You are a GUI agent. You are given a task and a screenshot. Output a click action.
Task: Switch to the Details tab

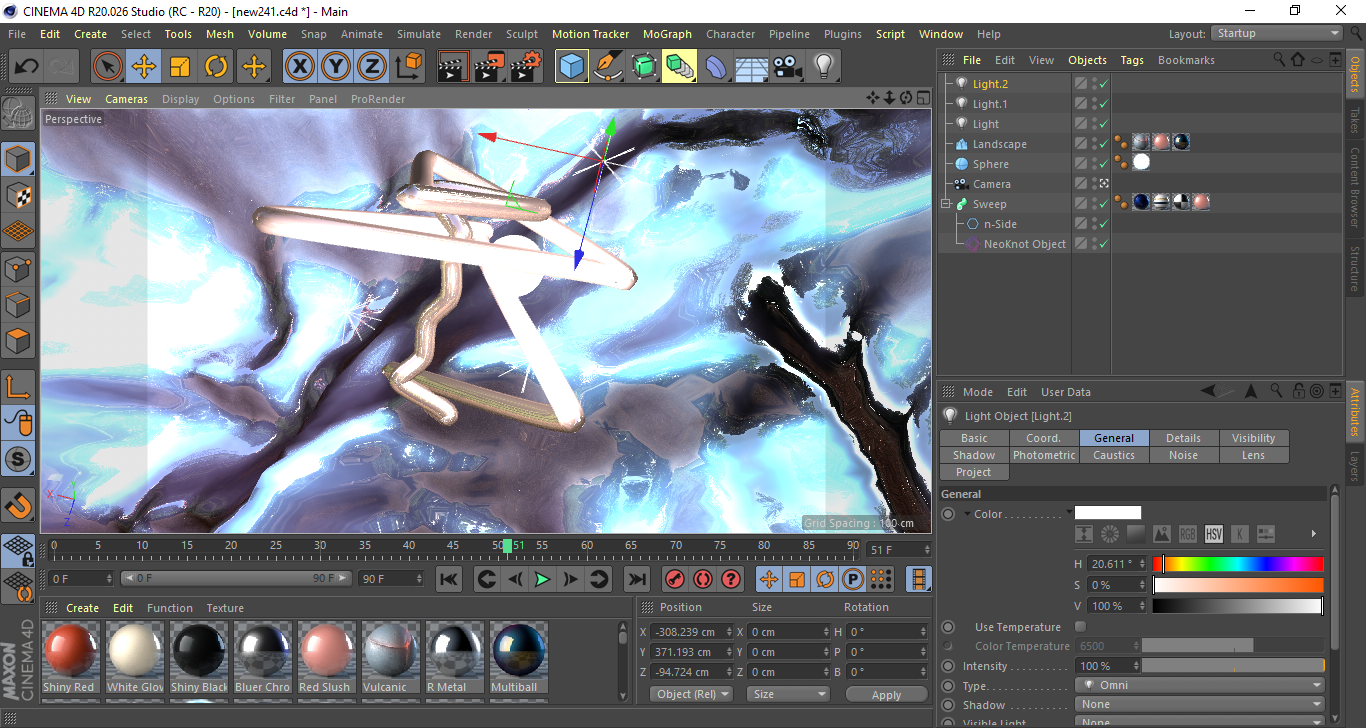[1184, 438]
